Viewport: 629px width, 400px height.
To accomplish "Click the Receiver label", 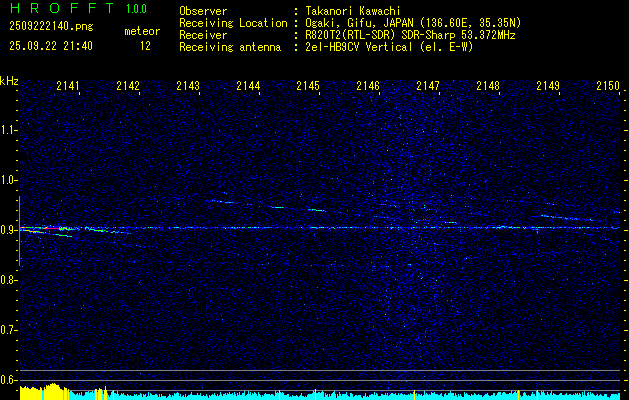I will 203,35.
